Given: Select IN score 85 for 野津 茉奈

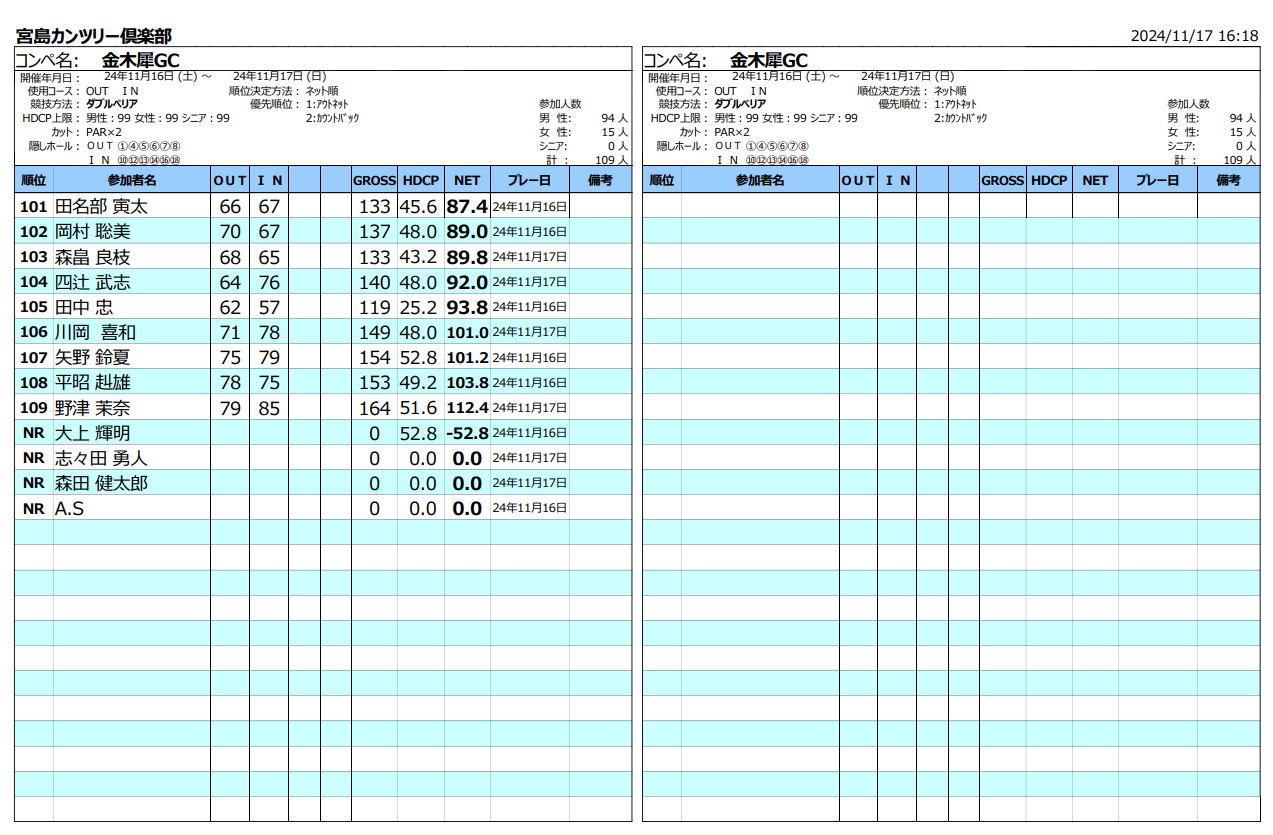Looking at the screenshot, I should pos(269,408).
